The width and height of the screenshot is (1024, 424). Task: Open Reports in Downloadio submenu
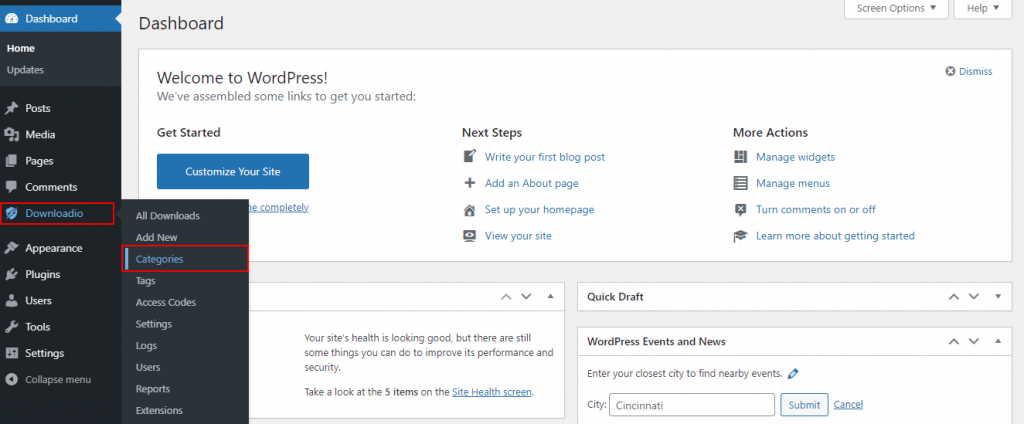pos(153,389)
